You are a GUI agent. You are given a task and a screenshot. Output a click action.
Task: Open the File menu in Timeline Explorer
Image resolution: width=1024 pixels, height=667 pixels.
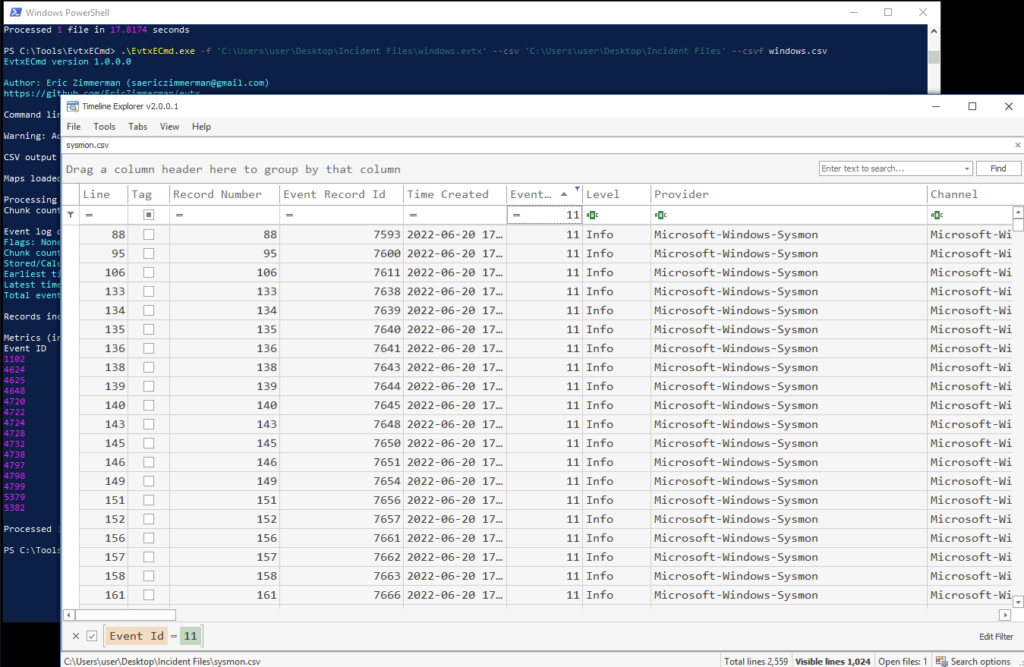pos(73,127)
